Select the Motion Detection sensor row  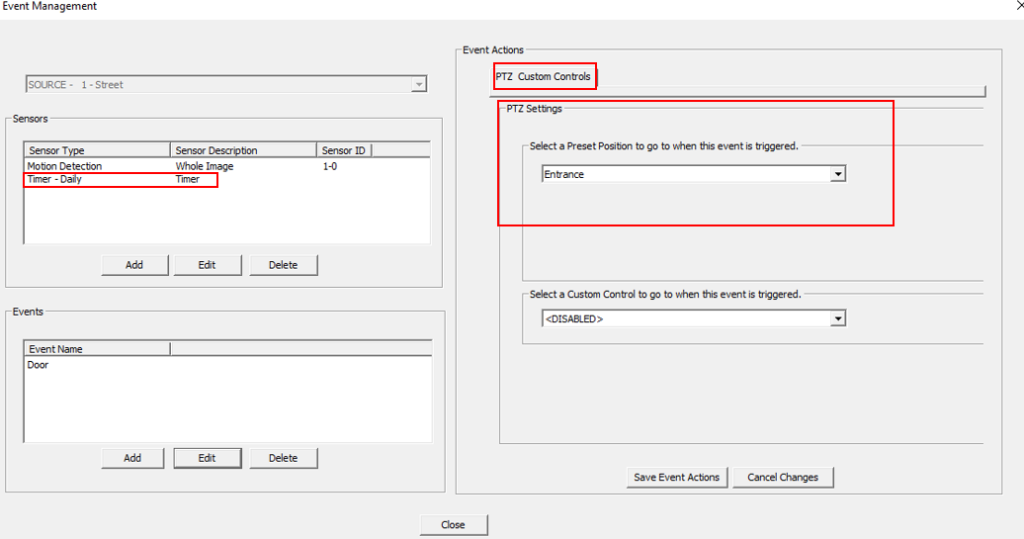coord(227,167)
